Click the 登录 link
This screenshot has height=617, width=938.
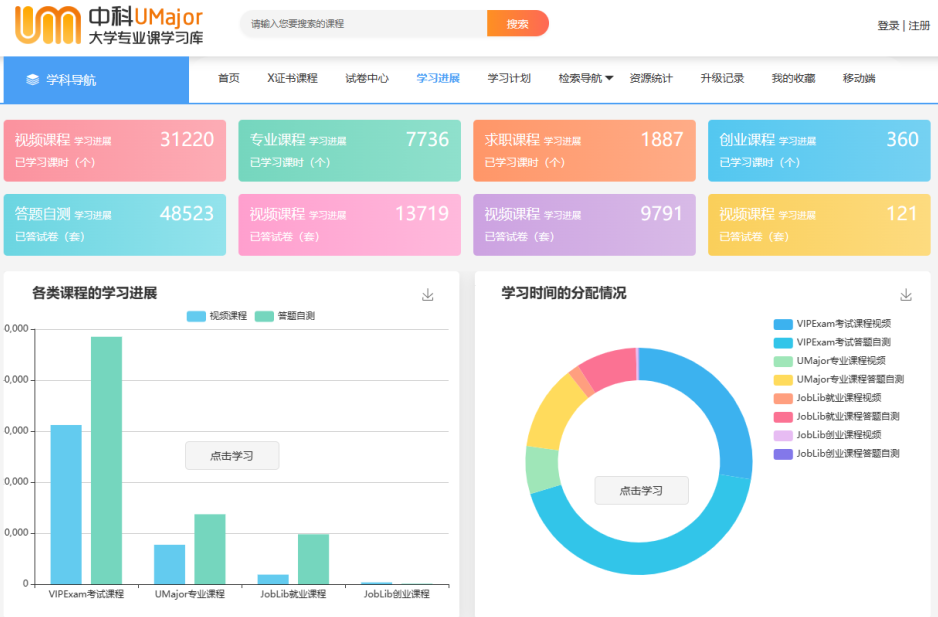(888, 26)
